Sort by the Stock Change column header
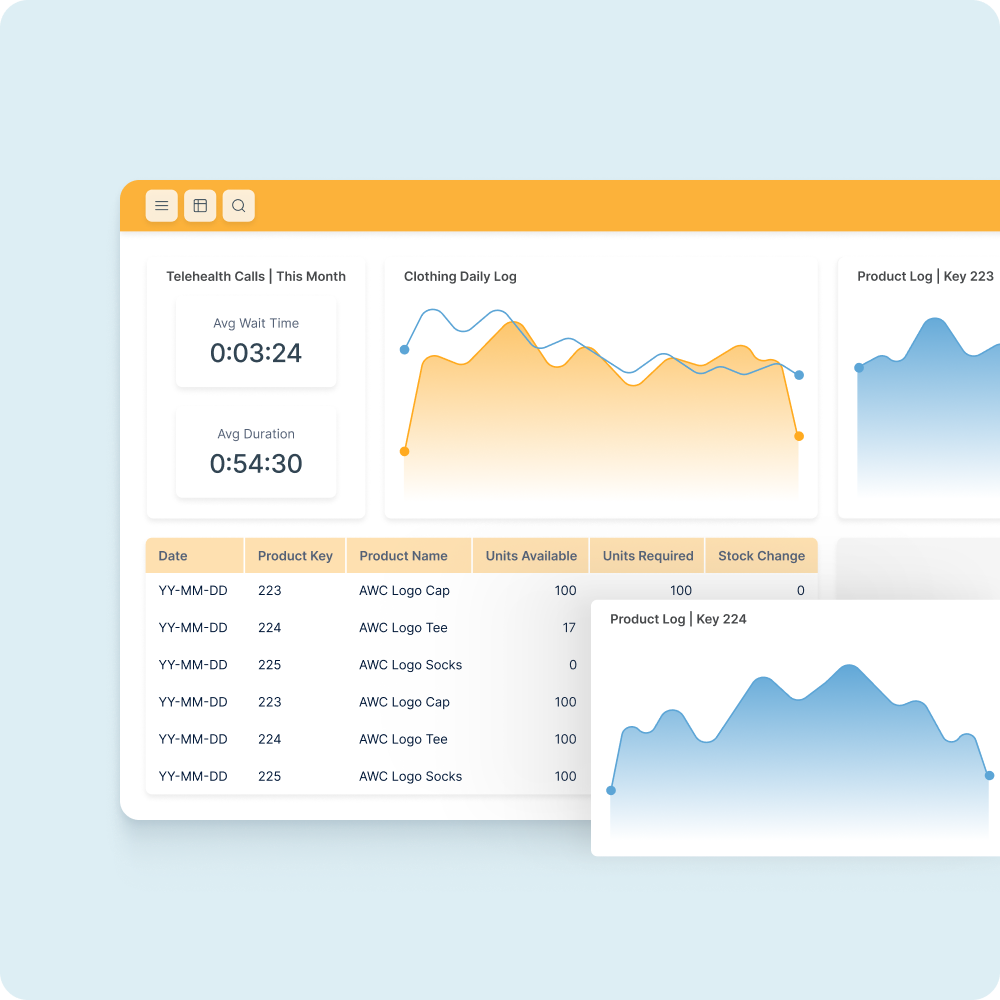 point(761,555)
